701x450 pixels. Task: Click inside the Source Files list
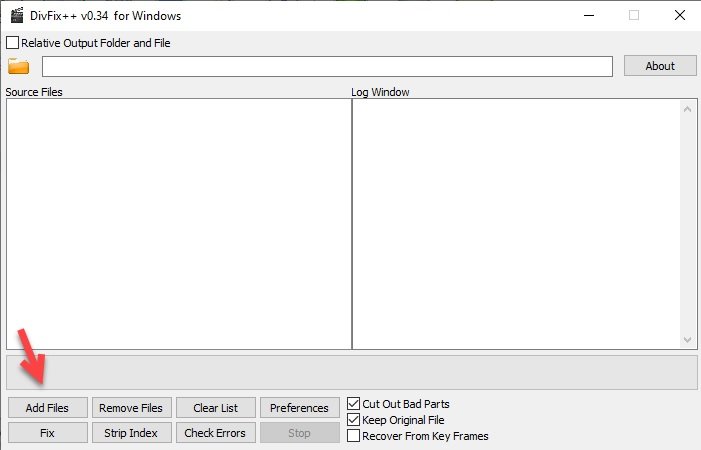[179, 223]
